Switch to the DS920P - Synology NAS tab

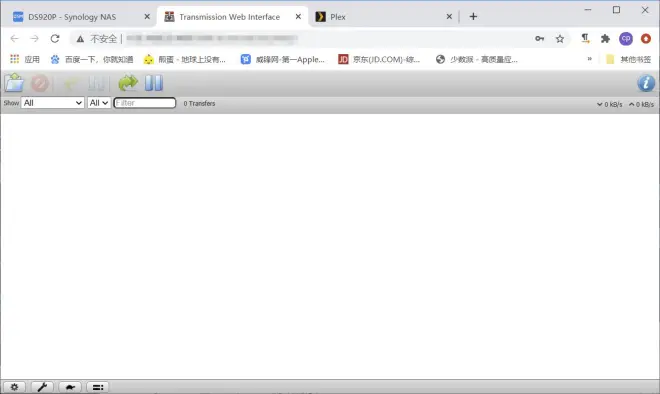pos(72,17)
